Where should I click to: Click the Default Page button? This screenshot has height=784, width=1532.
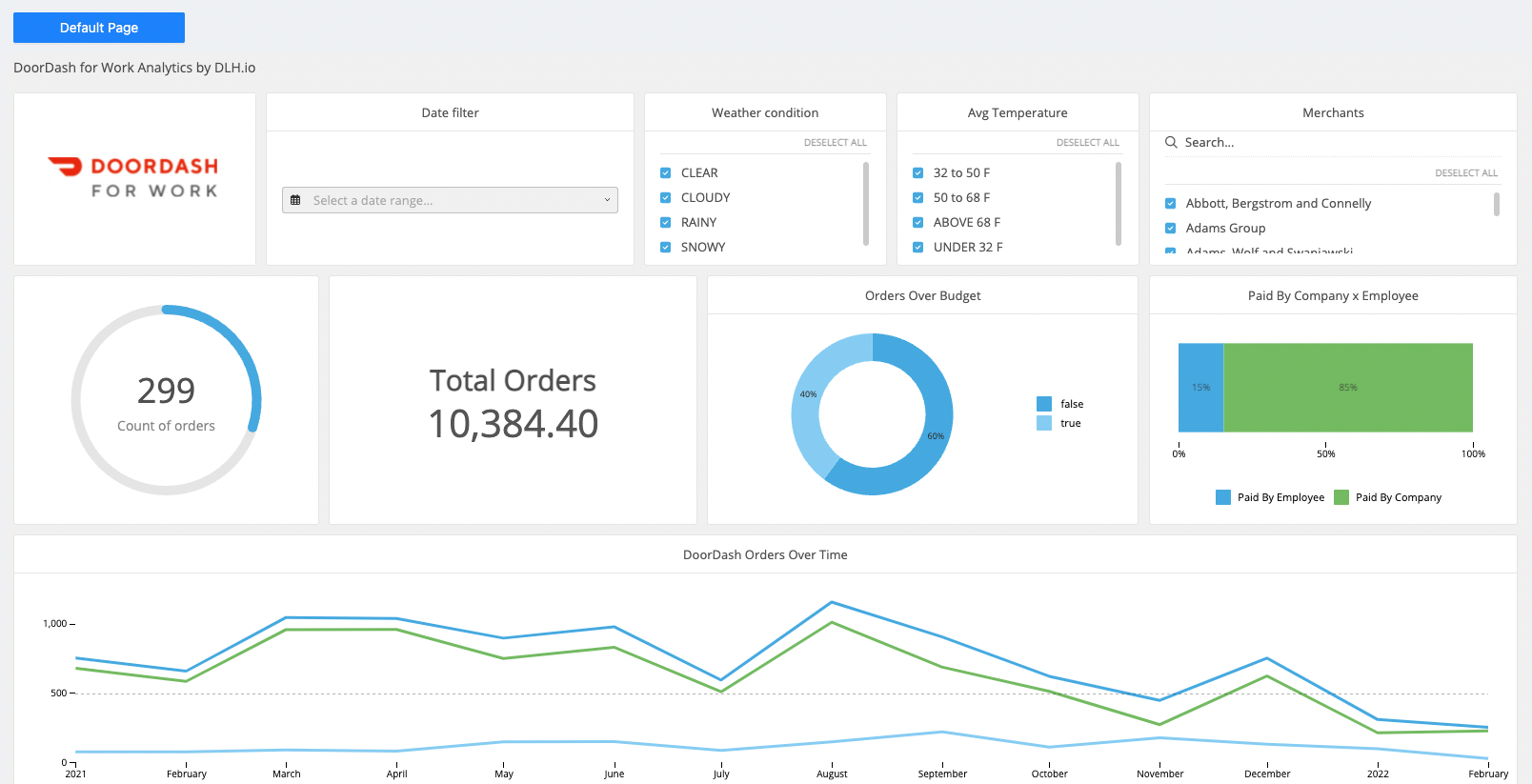click(99, 28)
